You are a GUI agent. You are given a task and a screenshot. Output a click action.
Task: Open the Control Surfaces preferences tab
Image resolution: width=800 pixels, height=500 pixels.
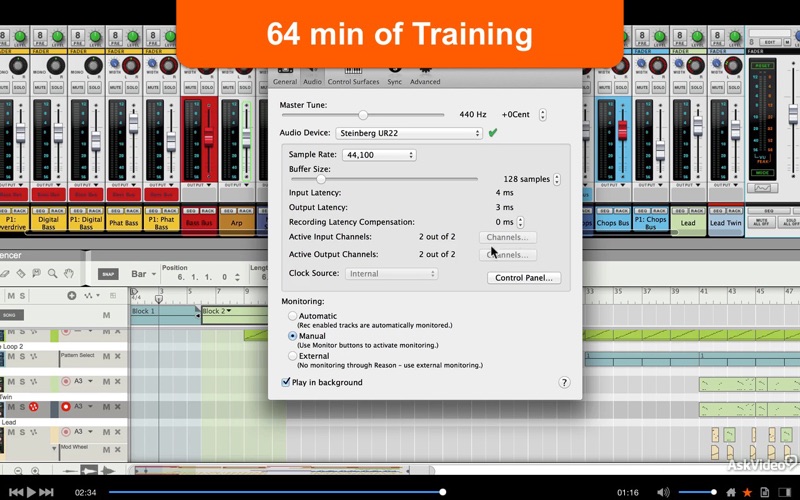(353, 77)
